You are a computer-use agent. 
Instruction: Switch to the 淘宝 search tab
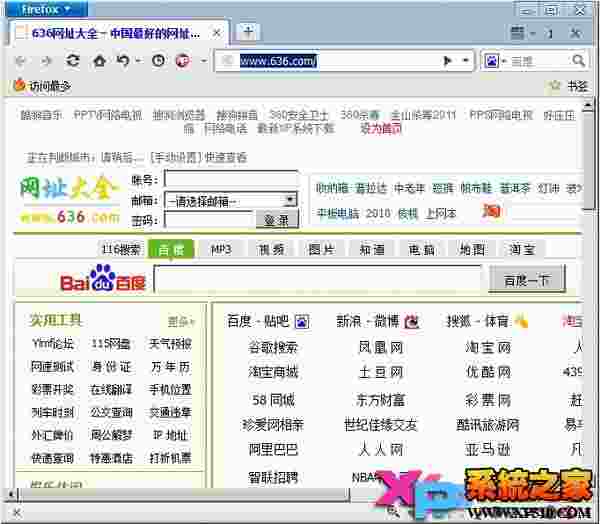tap(522, 250)
